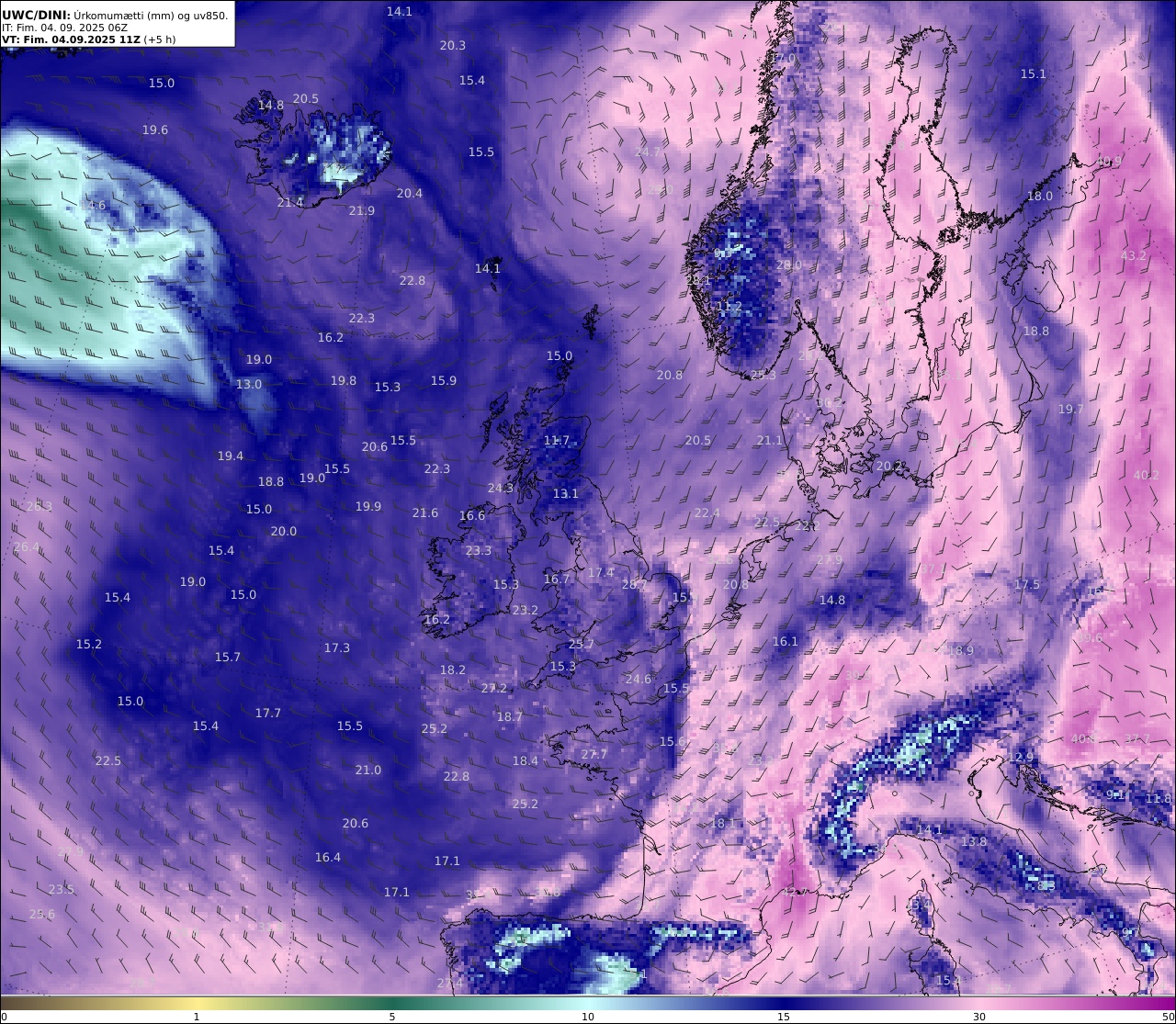The width and height of the screenshot is (1176, 1024).
Task: Click the 11.7 value over Scotland
Action: pos(557,440)
